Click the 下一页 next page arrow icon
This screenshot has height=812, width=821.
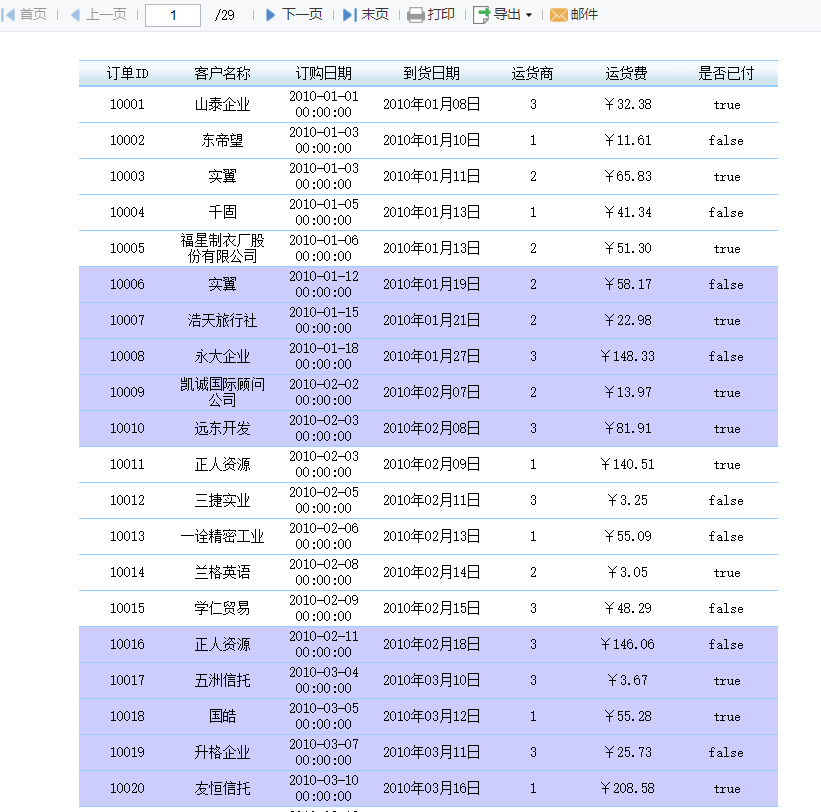tap(270, 15)
